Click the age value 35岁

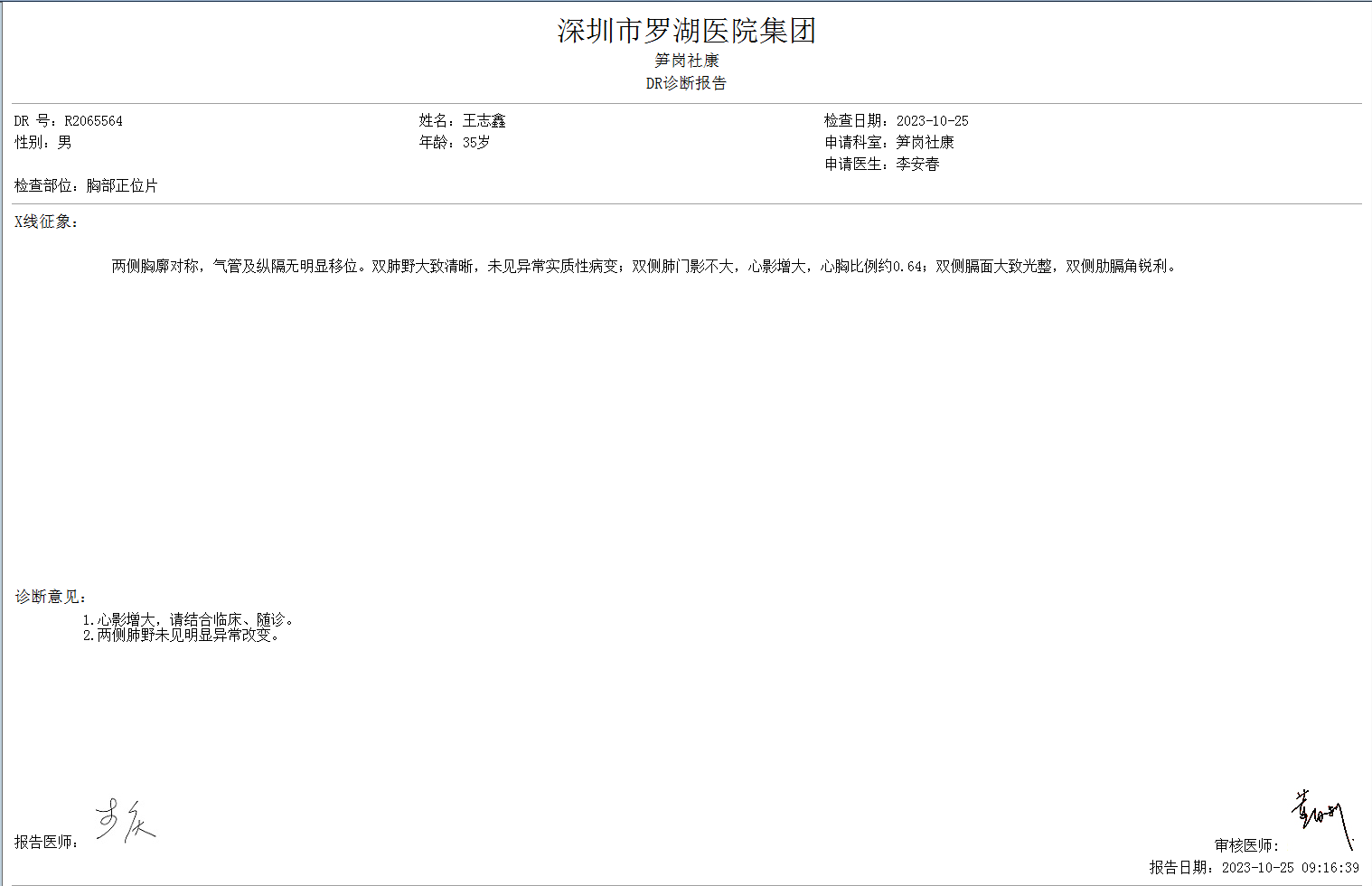476,143
